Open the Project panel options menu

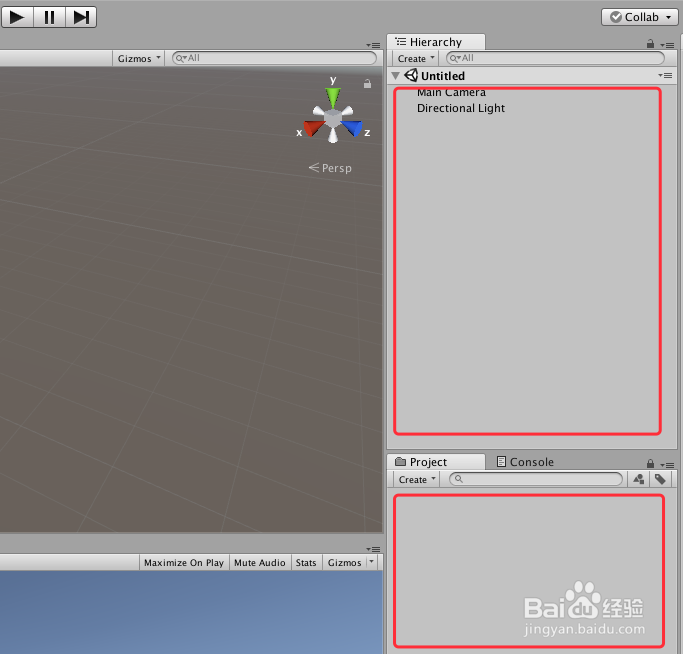667,465
